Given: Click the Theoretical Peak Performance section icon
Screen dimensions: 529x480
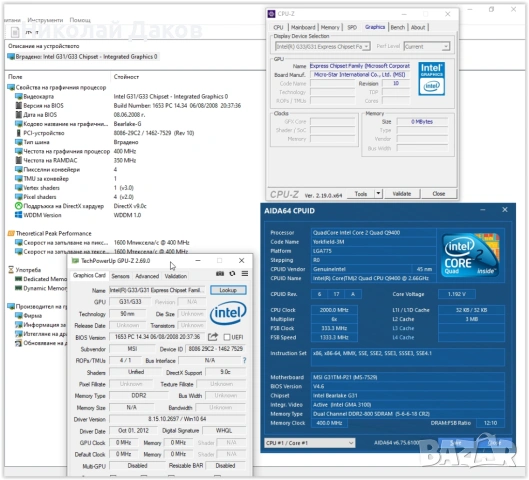Looking at the screenshot, I should pyautogui.click(x=11, y=233).
